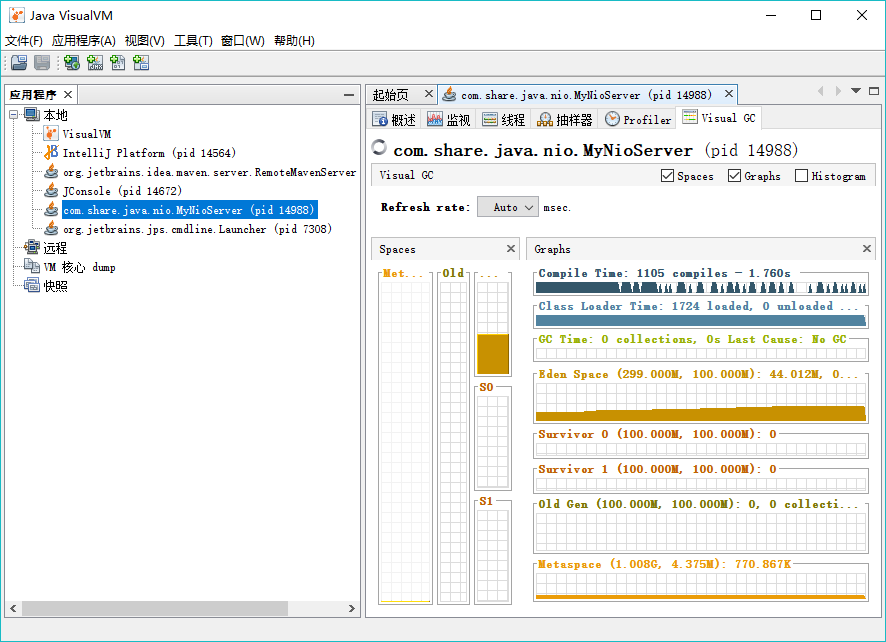Click the Class Loader Time graph
The height and width of the screenshot is (642, 886).
(x=701, y=321)
